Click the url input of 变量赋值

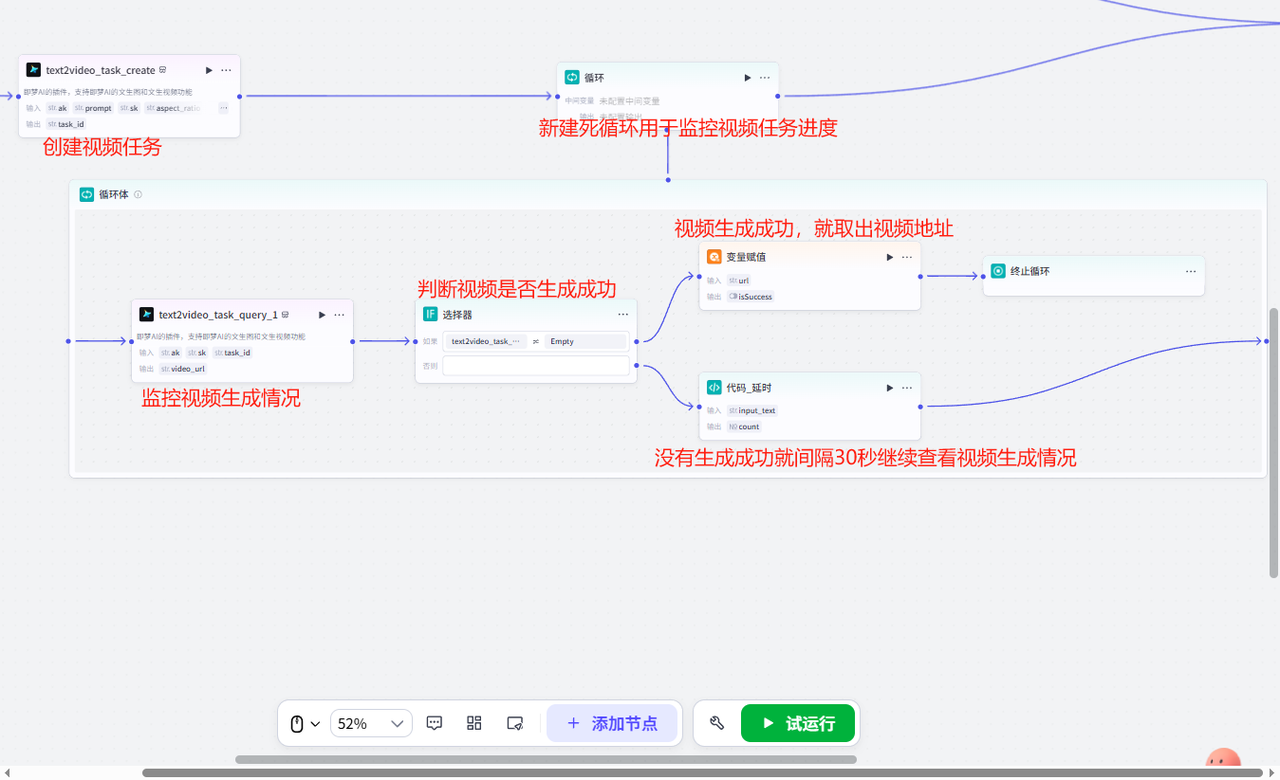(739, 281)
